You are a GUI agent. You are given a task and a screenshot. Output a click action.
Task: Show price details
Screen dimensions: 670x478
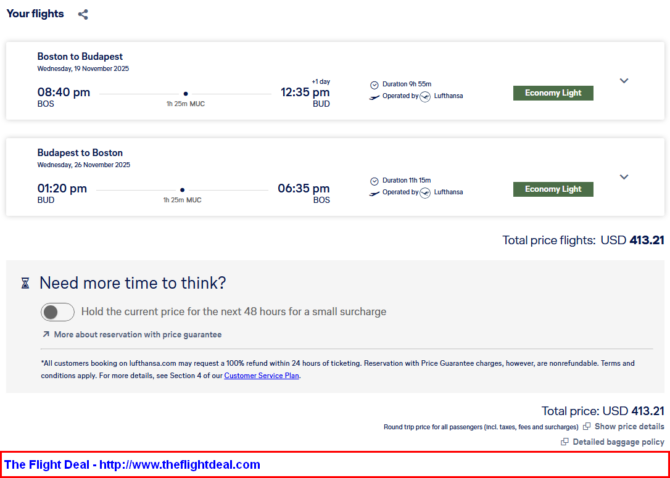[629, 426]
